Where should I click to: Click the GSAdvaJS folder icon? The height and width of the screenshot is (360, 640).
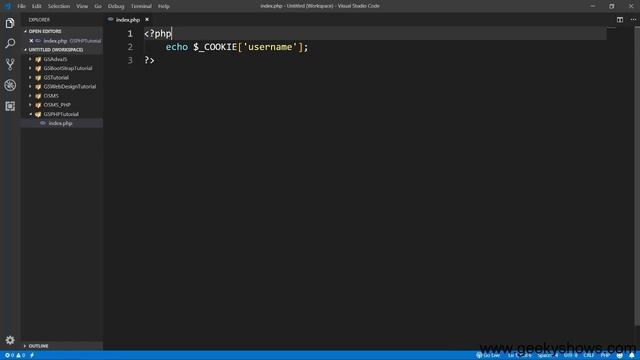38,59
